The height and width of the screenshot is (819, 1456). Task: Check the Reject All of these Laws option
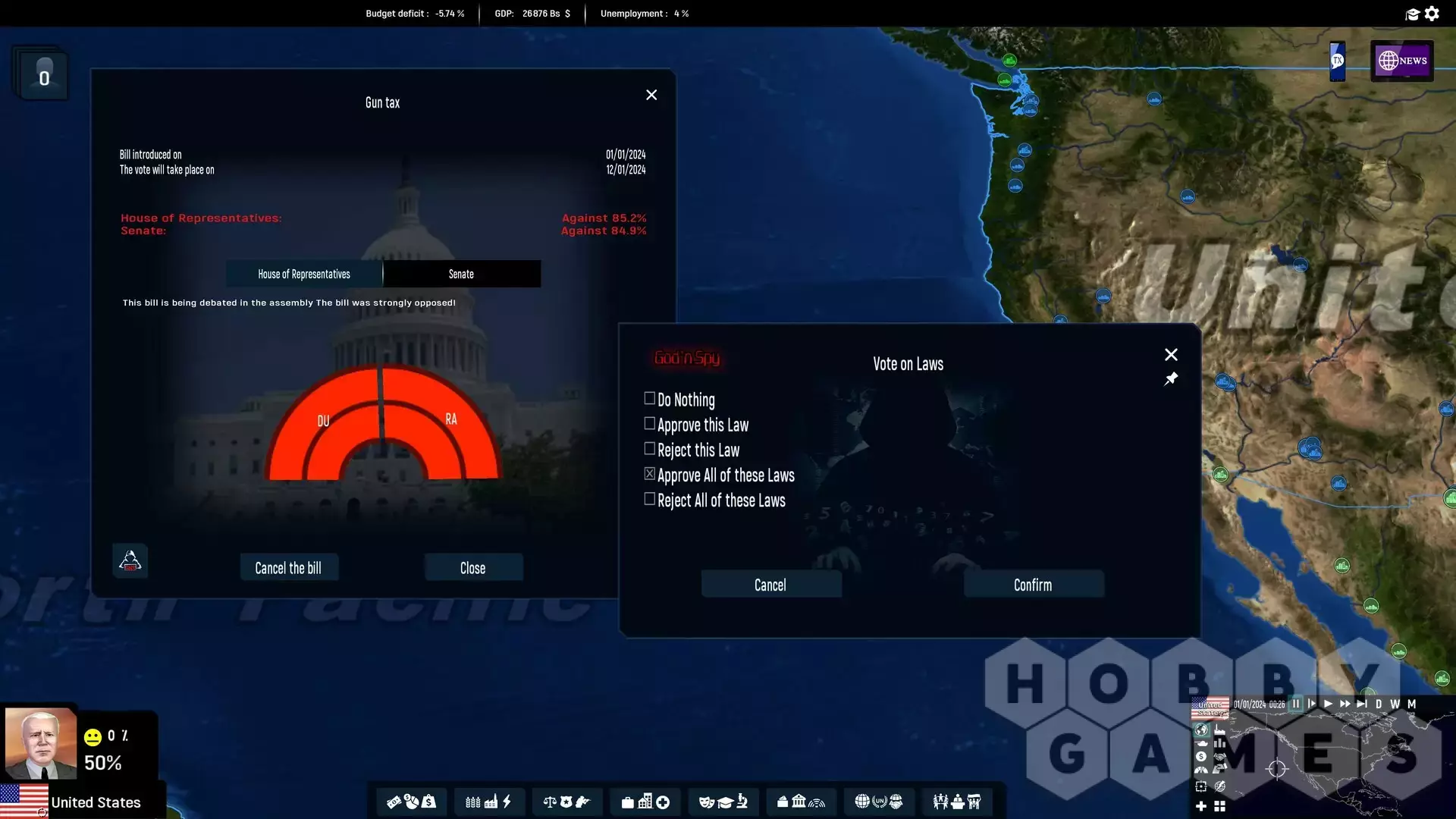(x=650, y=499)
